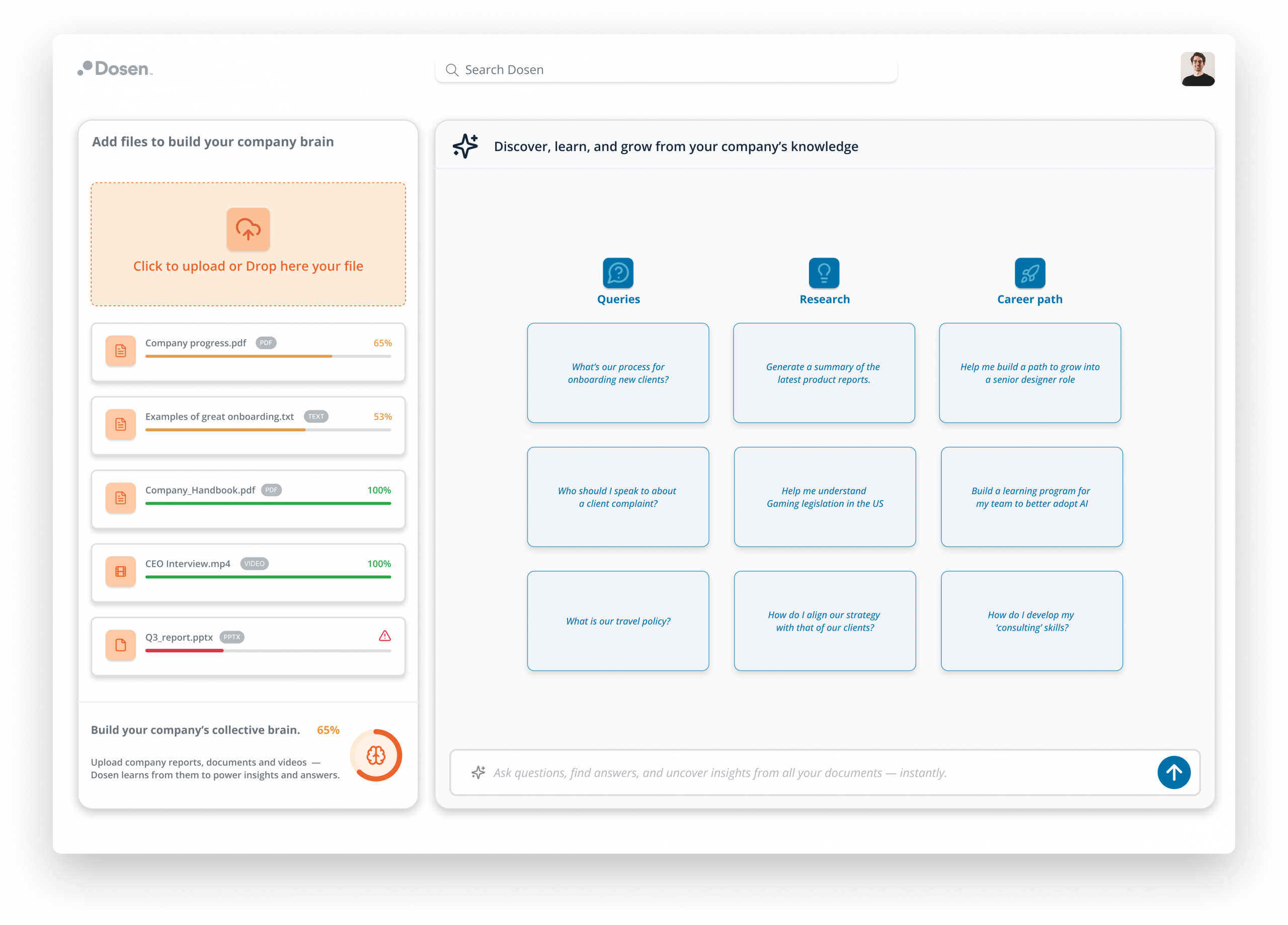The height and width of the screenshot is (925, 1288).
Task: Click 'Generate a summary' product reports card
Action: pyautogui.click(x=824, y=373)
